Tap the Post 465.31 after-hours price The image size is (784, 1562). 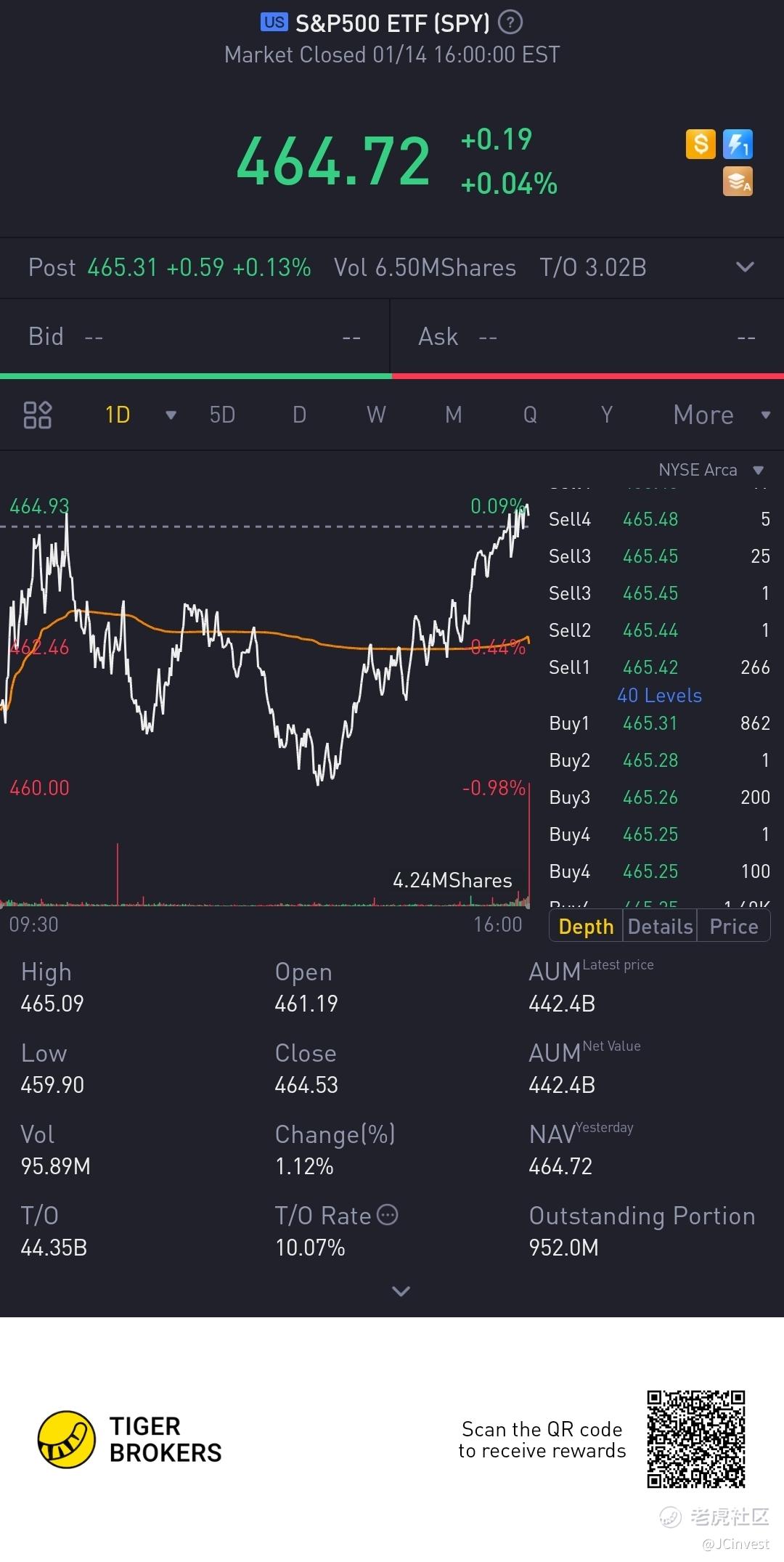point(122,267)
